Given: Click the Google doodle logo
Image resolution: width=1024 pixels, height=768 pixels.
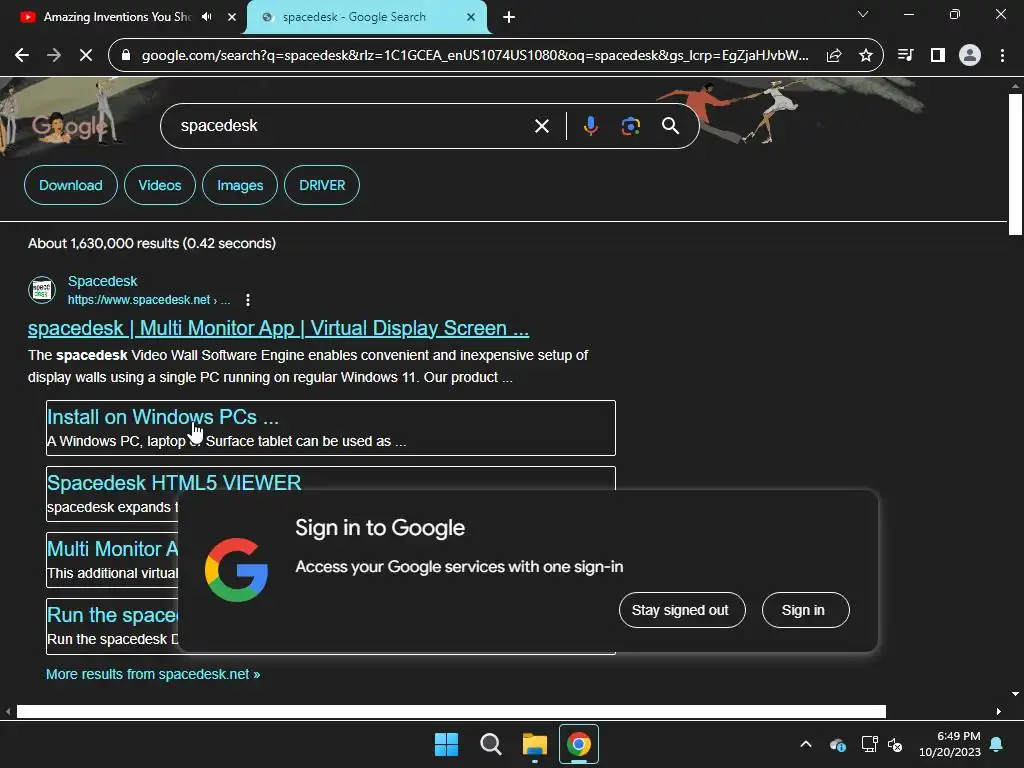Looking at the screenshot, I should coord(70,126).
